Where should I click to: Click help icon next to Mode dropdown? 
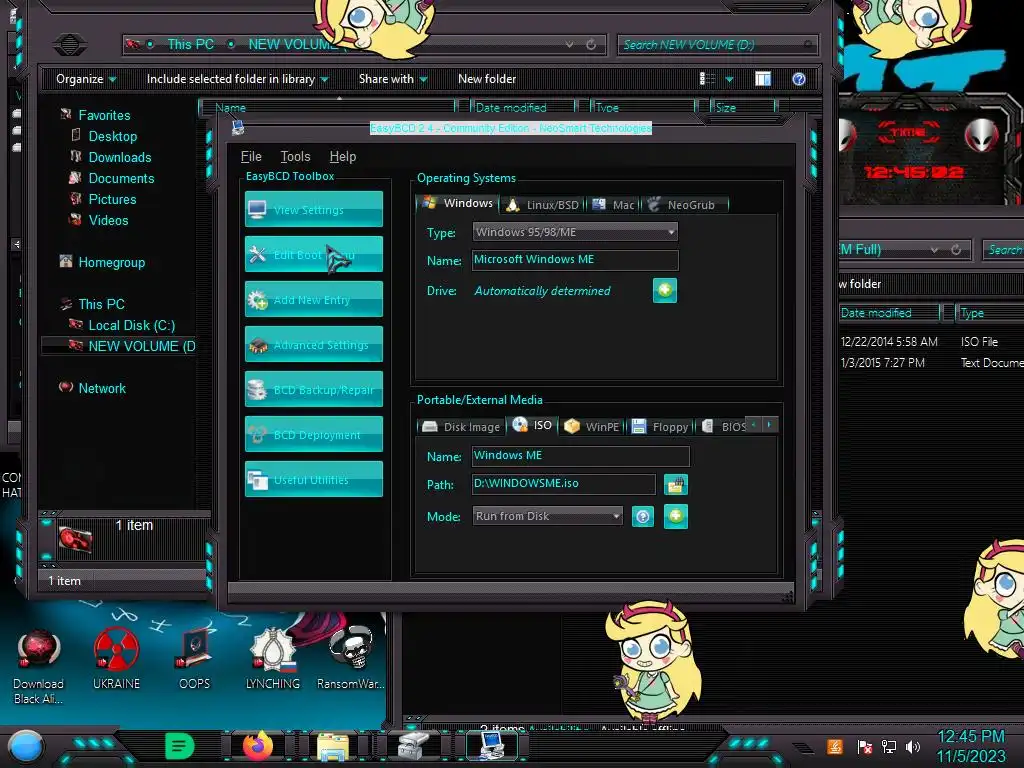click(x=643, y=517)
